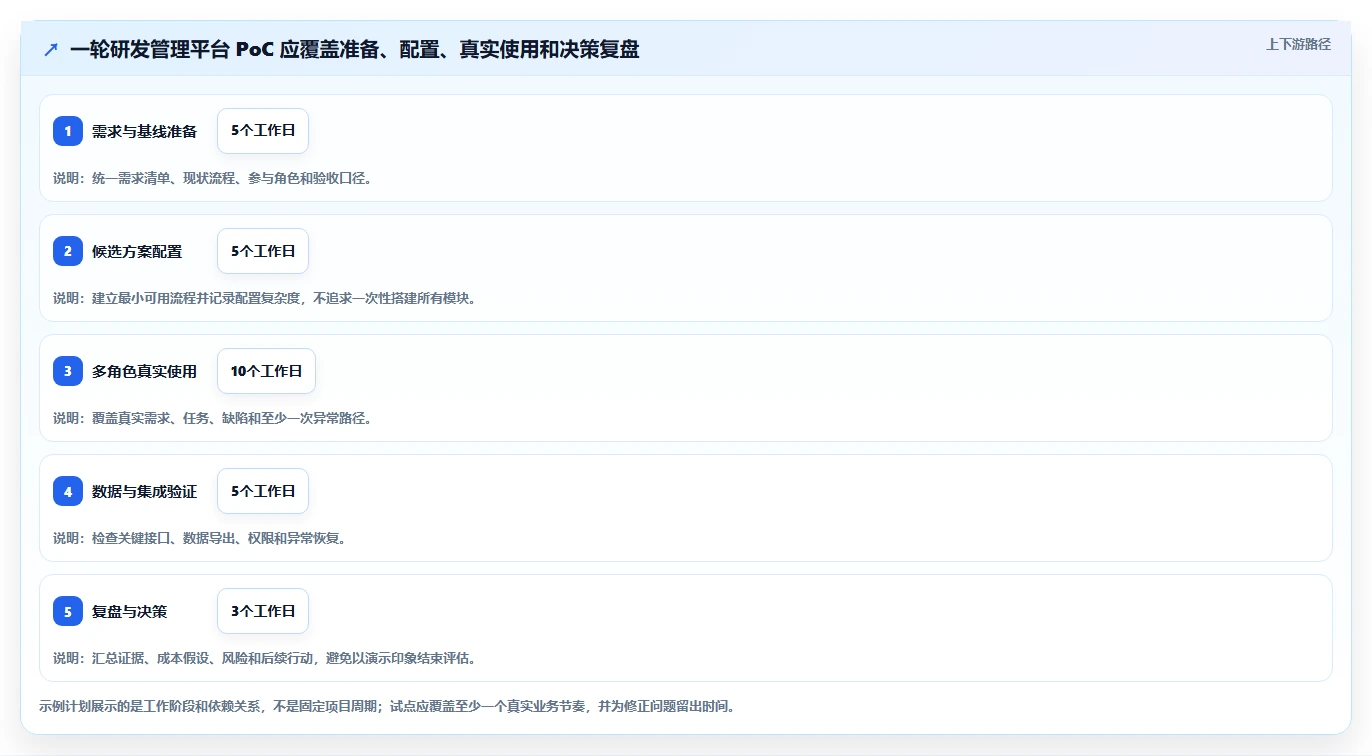Click the 需求与基线准备 step title

144,131
